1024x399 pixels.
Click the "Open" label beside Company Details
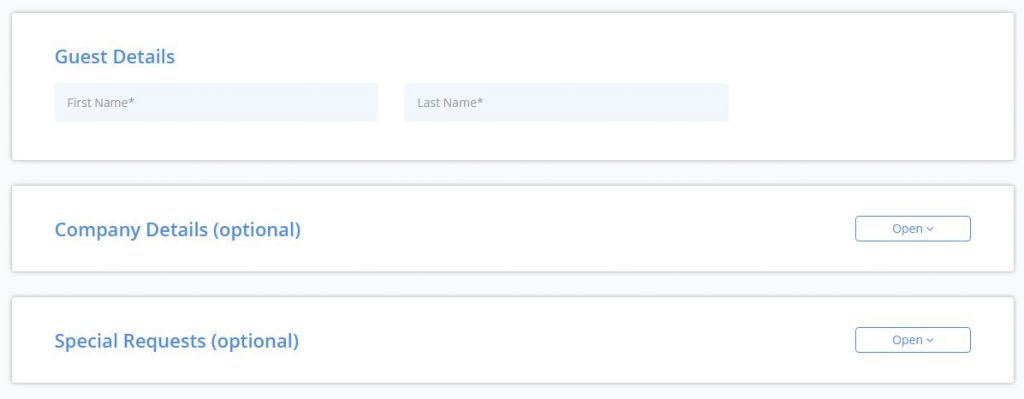907,229
